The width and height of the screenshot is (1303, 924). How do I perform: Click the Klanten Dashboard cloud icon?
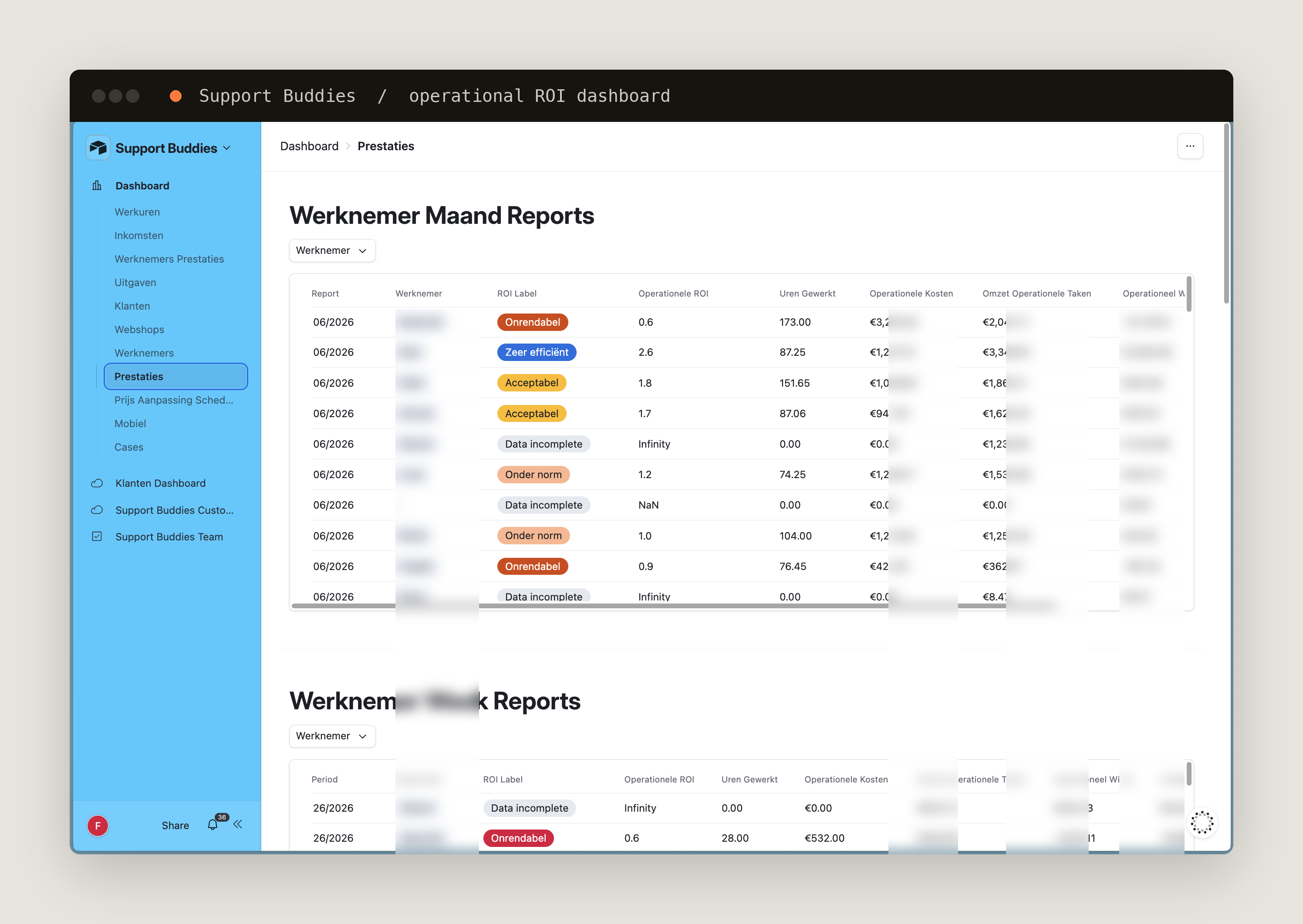coord(97,483)
